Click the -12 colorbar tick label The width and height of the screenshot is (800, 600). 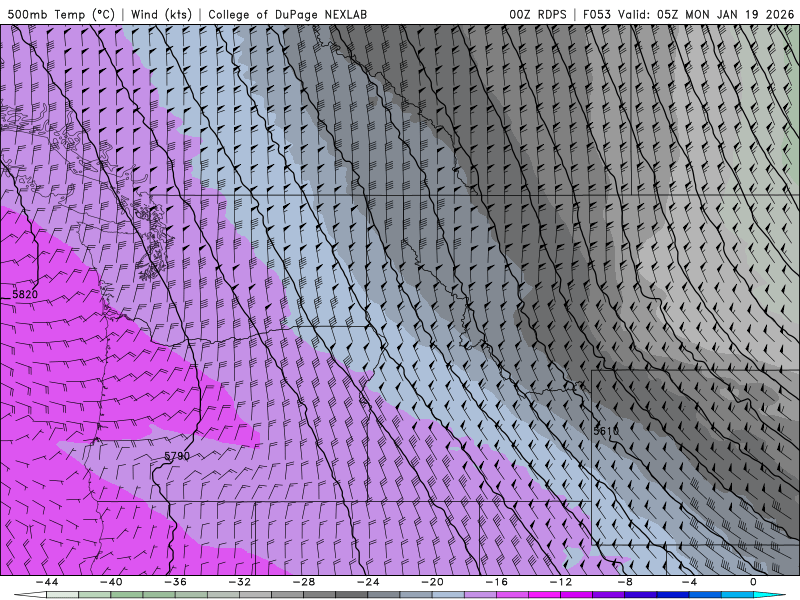pyautogui.click(x=561, y=582)
